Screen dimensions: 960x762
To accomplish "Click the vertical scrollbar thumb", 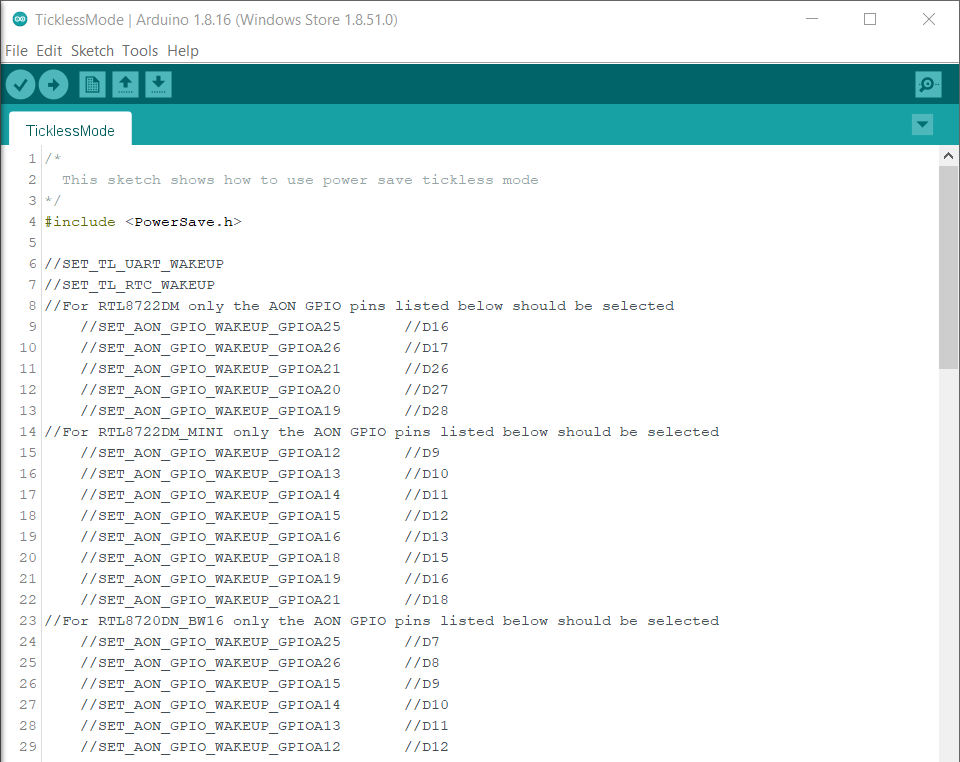I will click(948, 267).
